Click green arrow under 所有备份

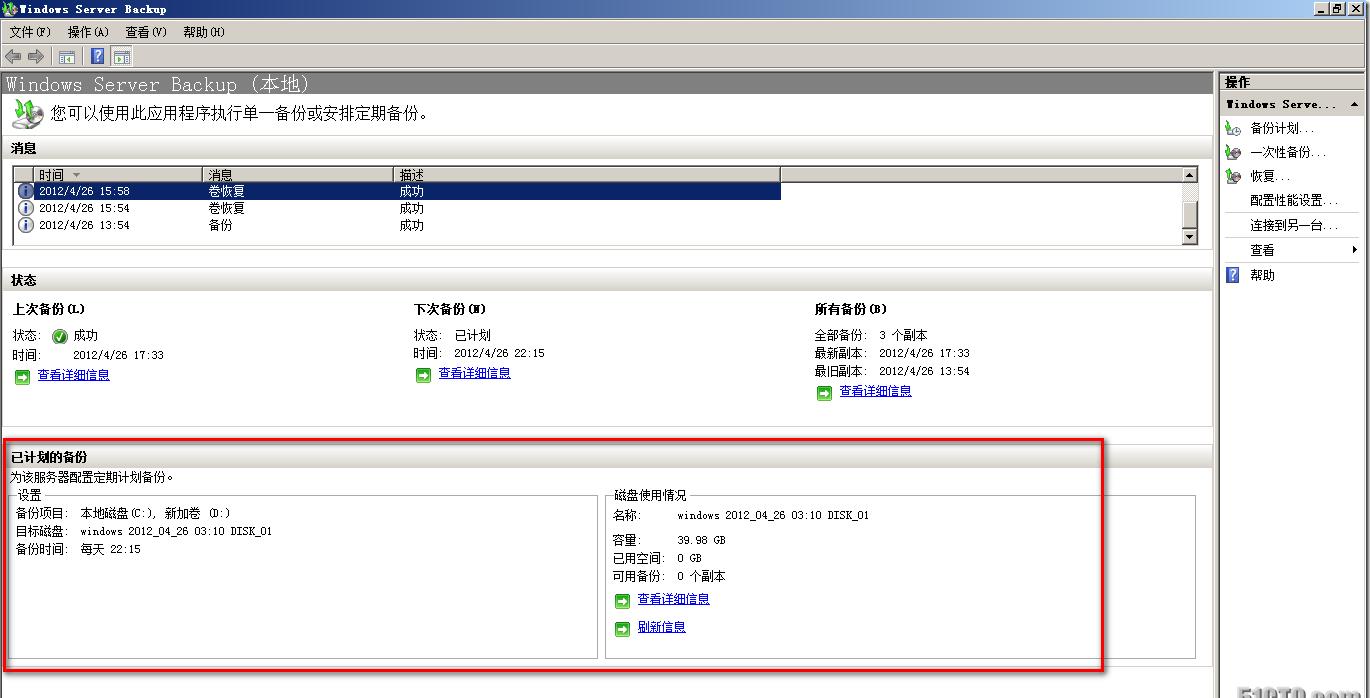[824, 392]
